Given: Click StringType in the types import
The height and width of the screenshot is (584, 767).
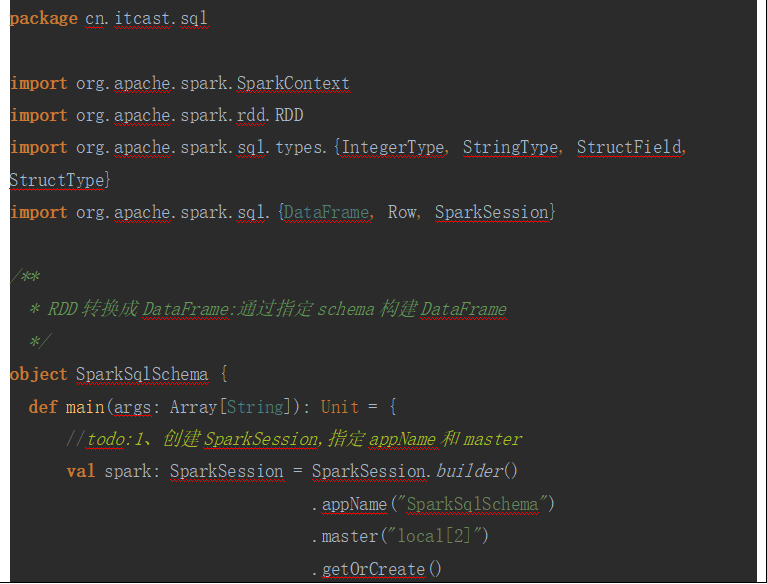Looking at the screenshot, I should click(x=510, y=147).
